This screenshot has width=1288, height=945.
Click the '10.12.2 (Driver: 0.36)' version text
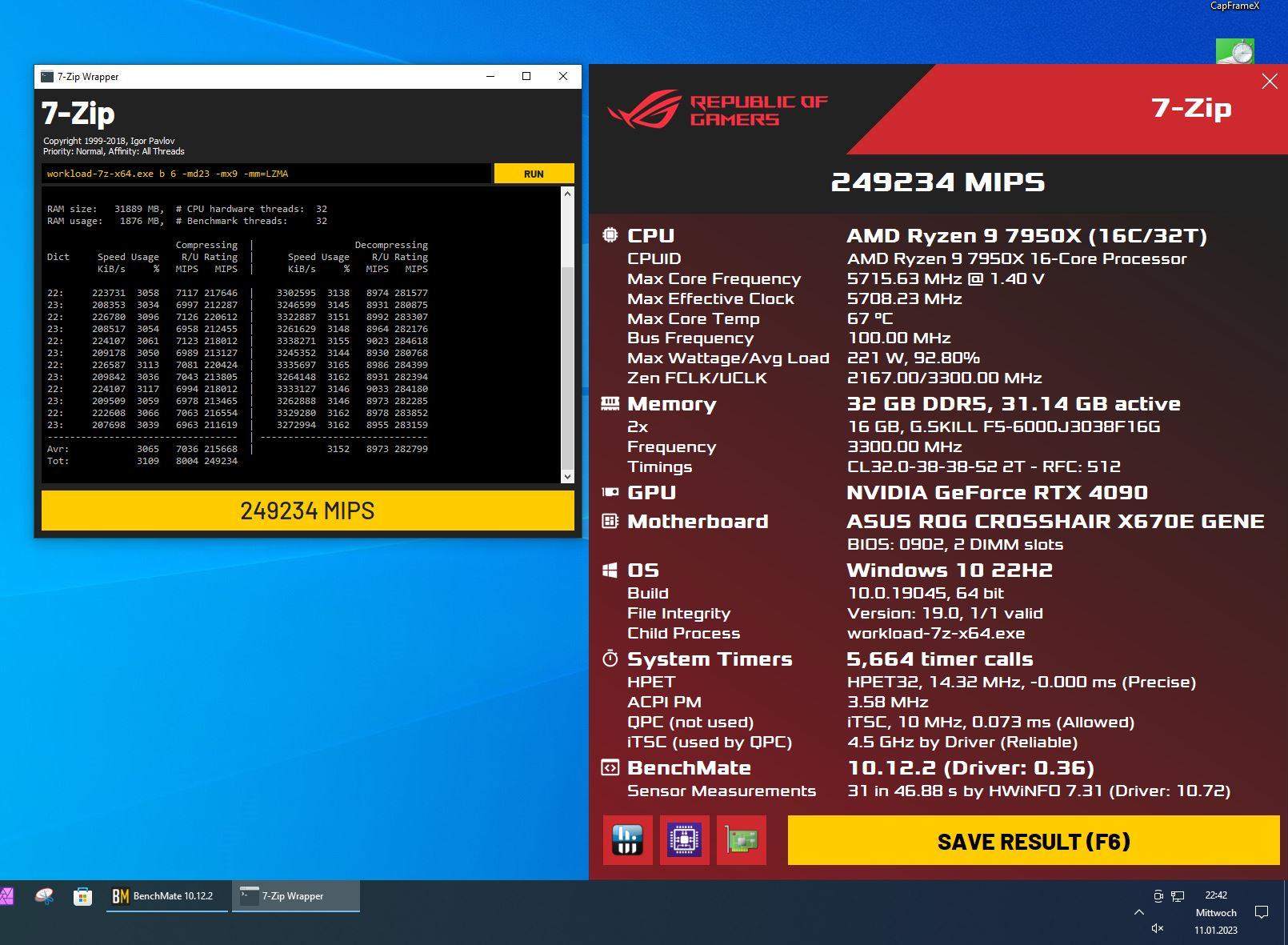pyautogui.click(x=971, y=767)
